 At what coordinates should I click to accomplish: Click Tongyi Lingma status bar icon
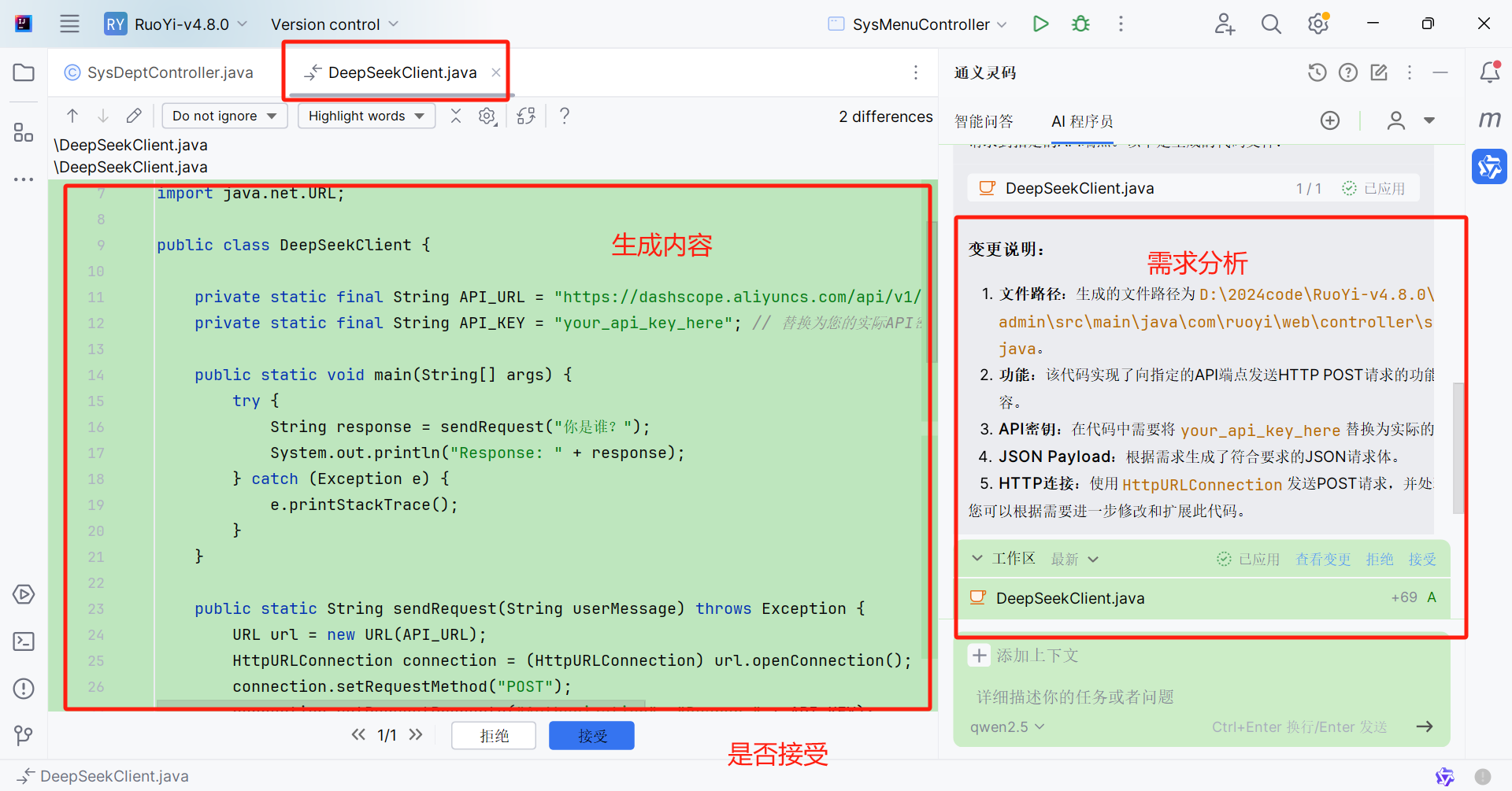click(1445, 776)
